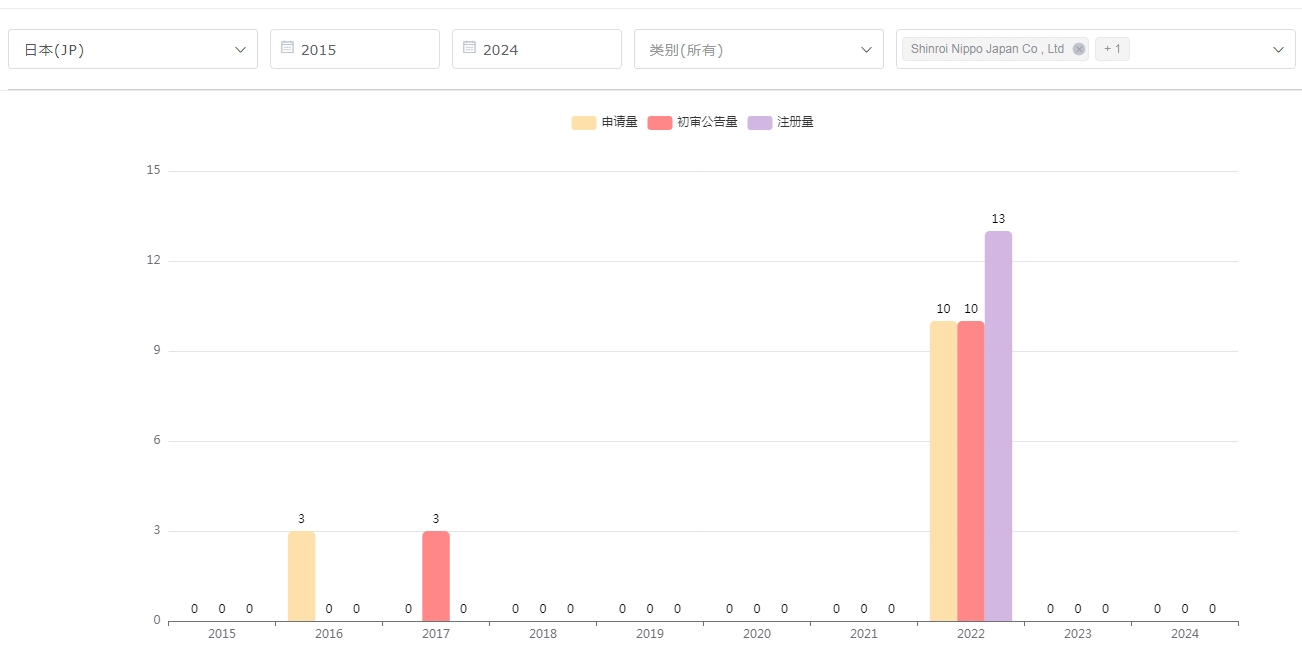
Task: Click the 2022 purple registration bar
Action: [998, 425]
